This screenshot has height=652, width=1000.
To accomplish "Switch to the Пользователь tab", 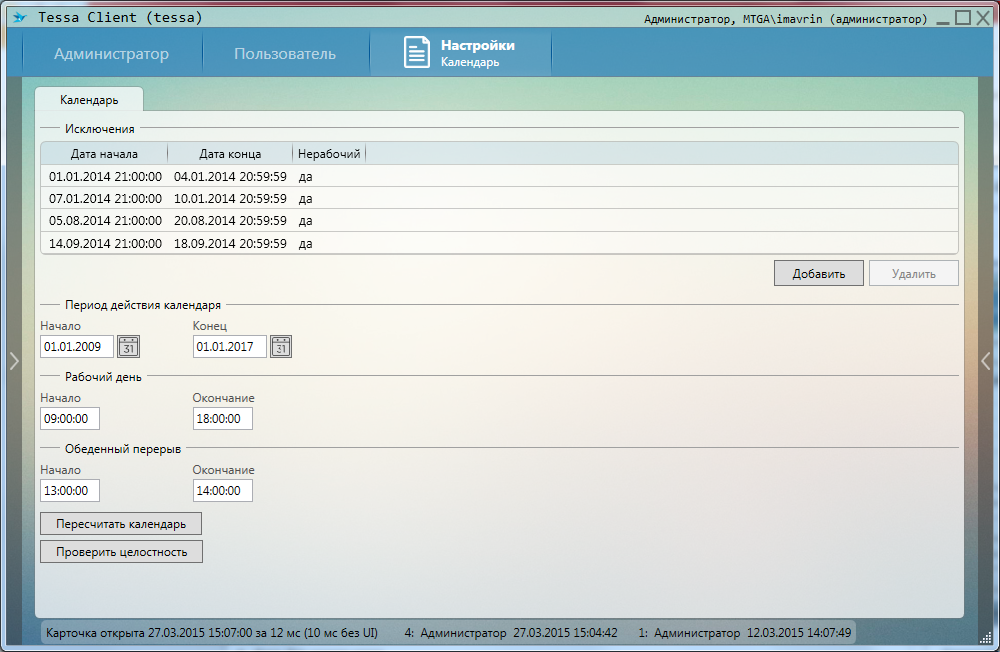I will coord(285,54).
